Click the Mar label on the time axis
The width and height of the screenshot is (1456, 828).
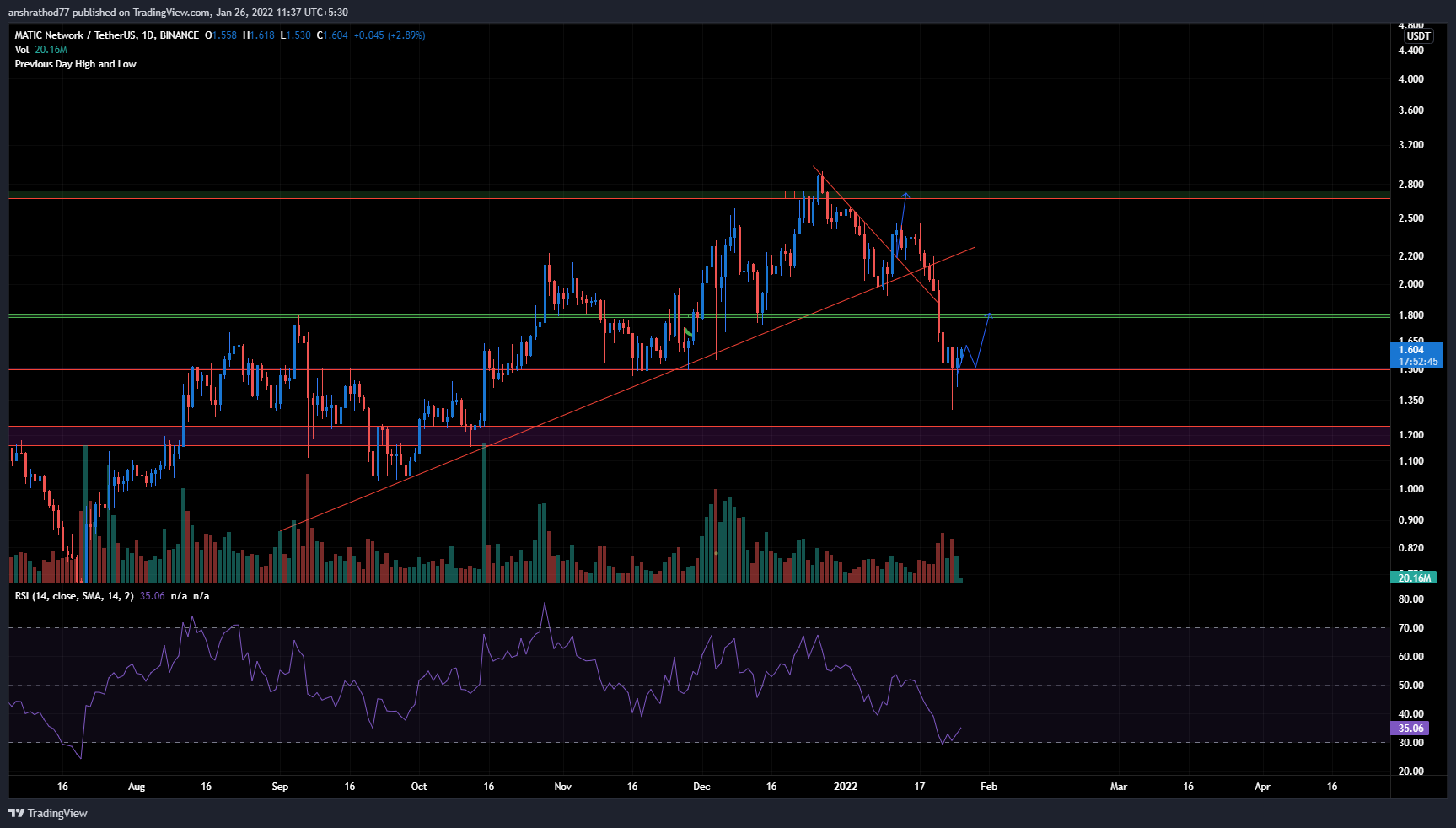(1119, 787)
